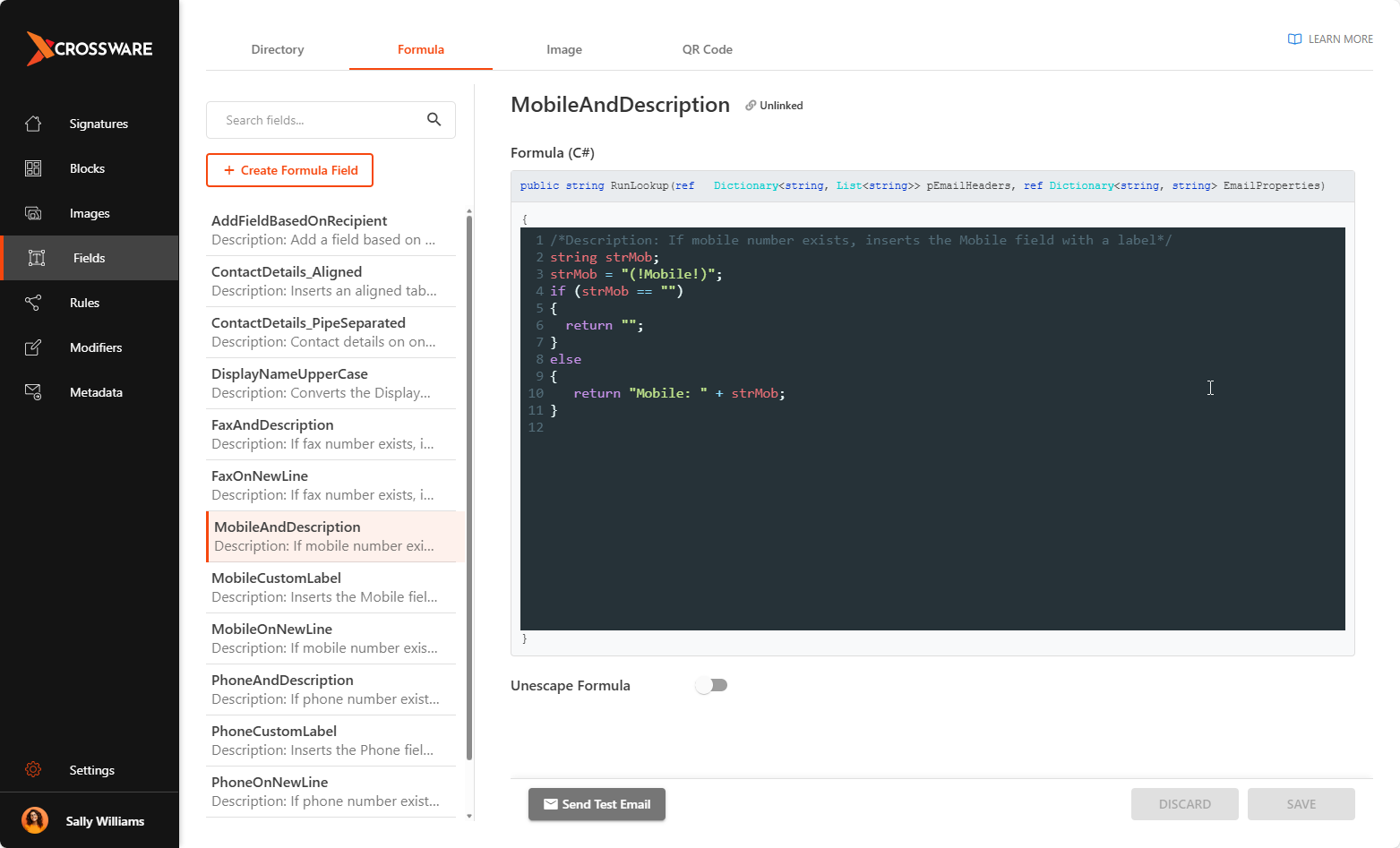Click the Metadata envelope icon

pyautogui.click(x=33, y=392)
